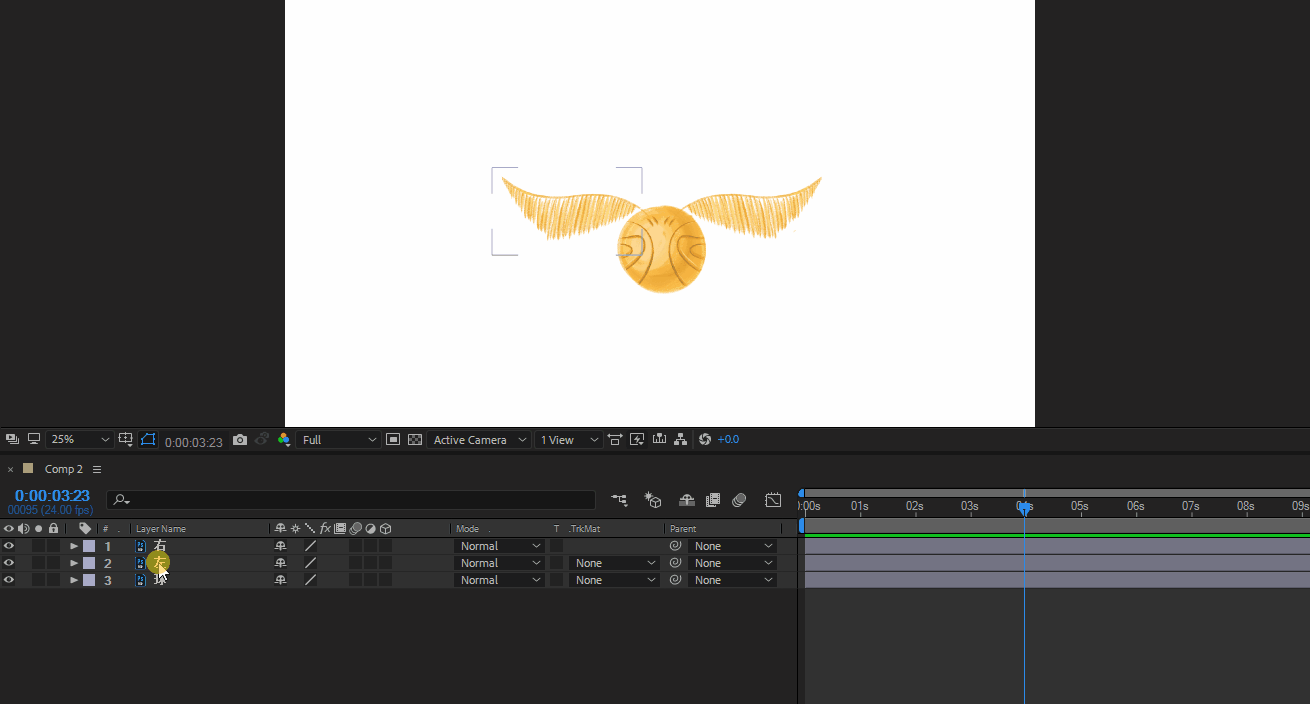The image size is (1310, 704).
Task: Hide layer 3 球 with eye toggle
Action: [x=9, y=580]
